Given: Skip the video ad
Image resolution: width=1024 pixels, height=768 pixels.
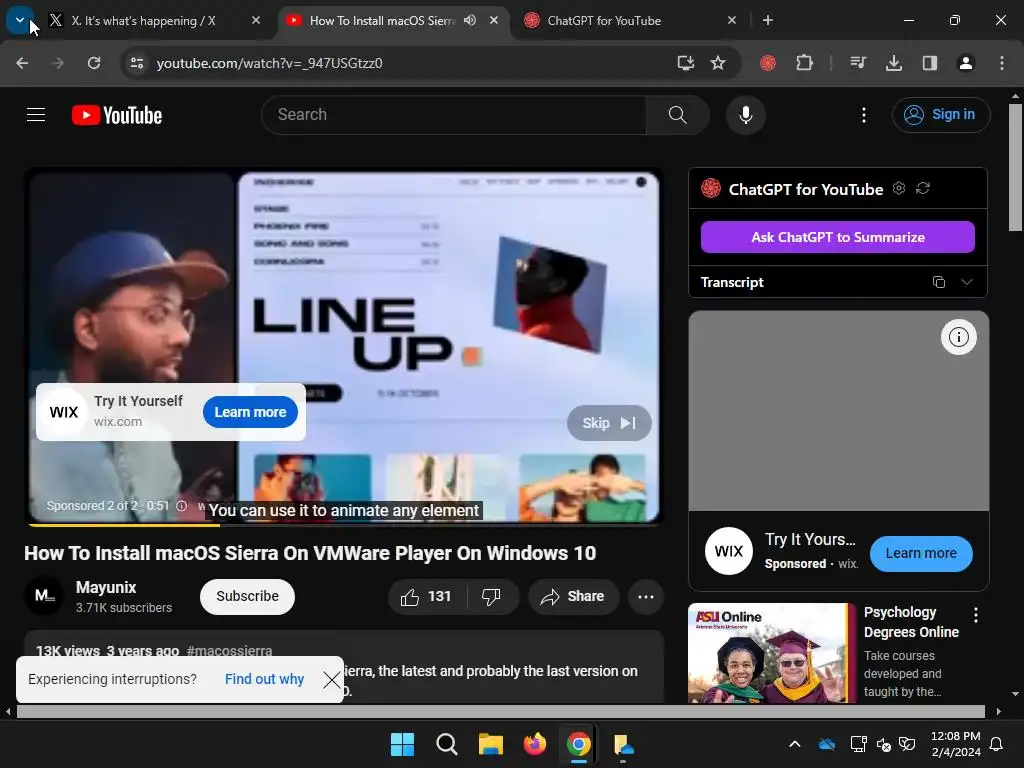Looking at the screenshot, I should click(609, 423).
